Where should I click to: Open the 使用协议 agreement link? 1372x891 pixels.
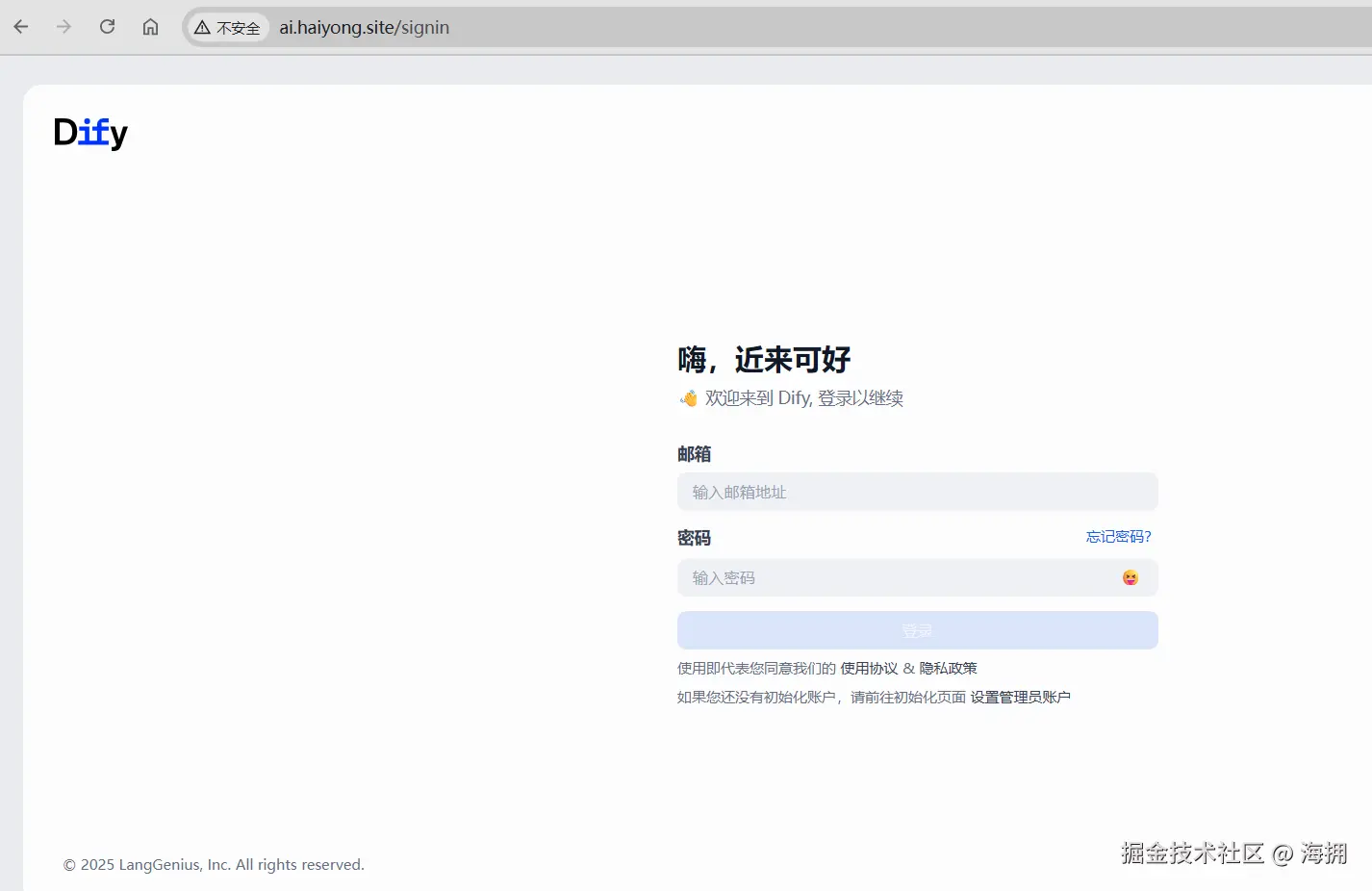tap(865, 667)
